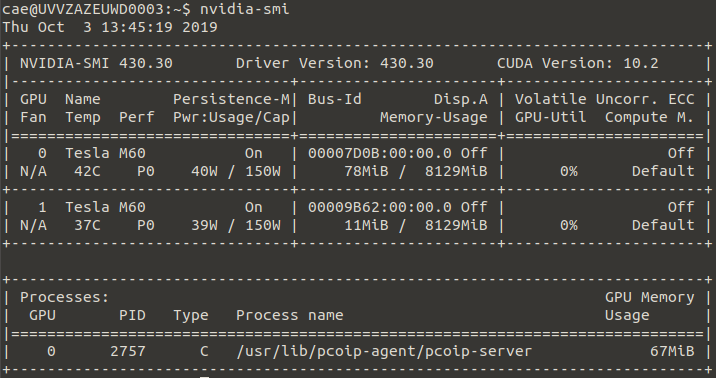Click the 42C temperature reading
The height and width of the screenshot is (378, 716).
click(87, 171)
